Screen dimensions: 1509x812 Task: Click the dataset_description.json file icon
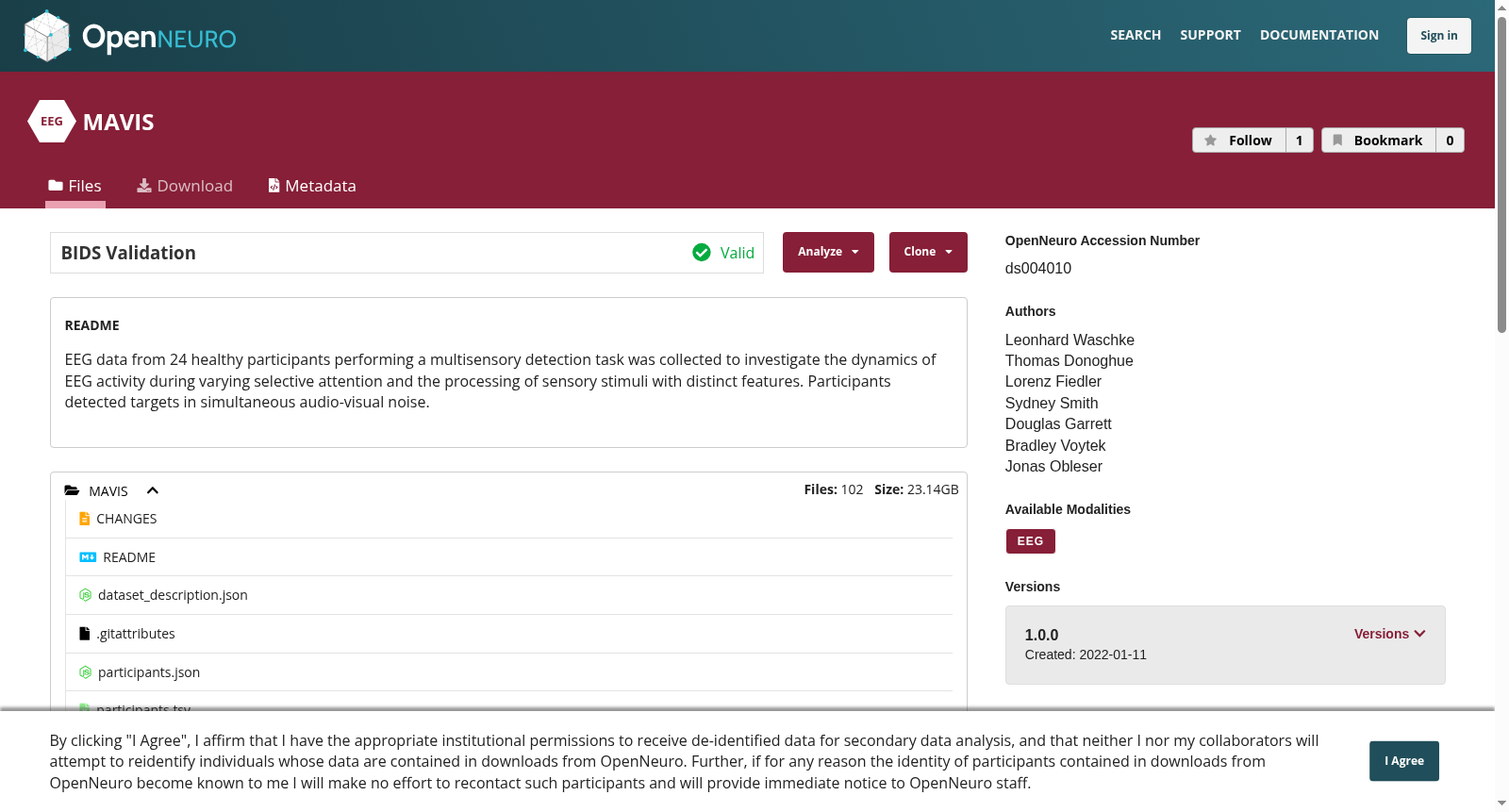point(85,595)
